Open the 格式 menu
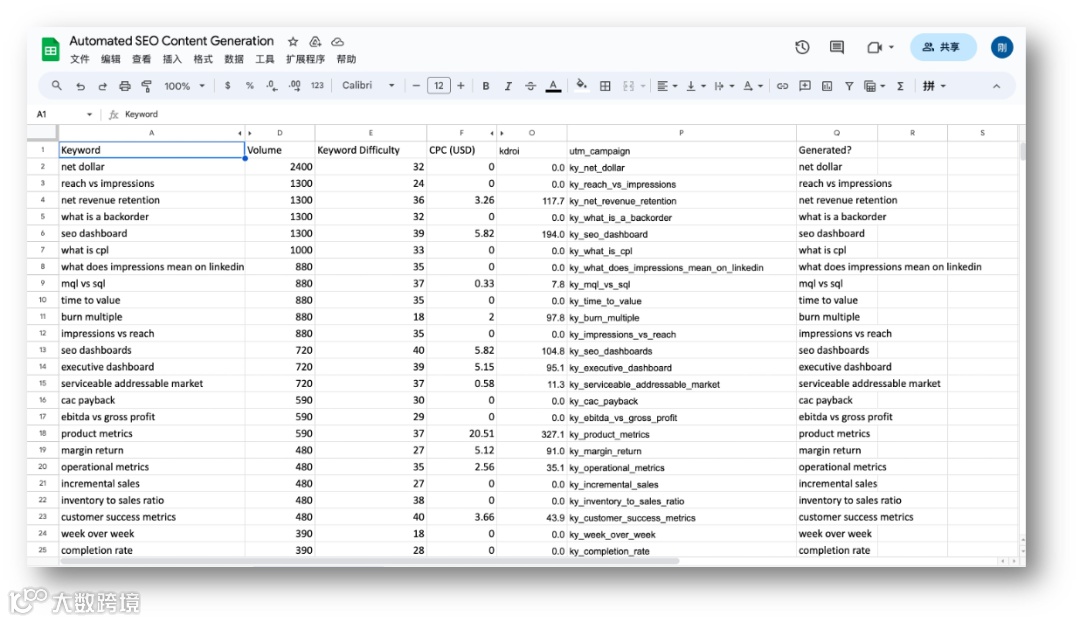 click(203, 59)
